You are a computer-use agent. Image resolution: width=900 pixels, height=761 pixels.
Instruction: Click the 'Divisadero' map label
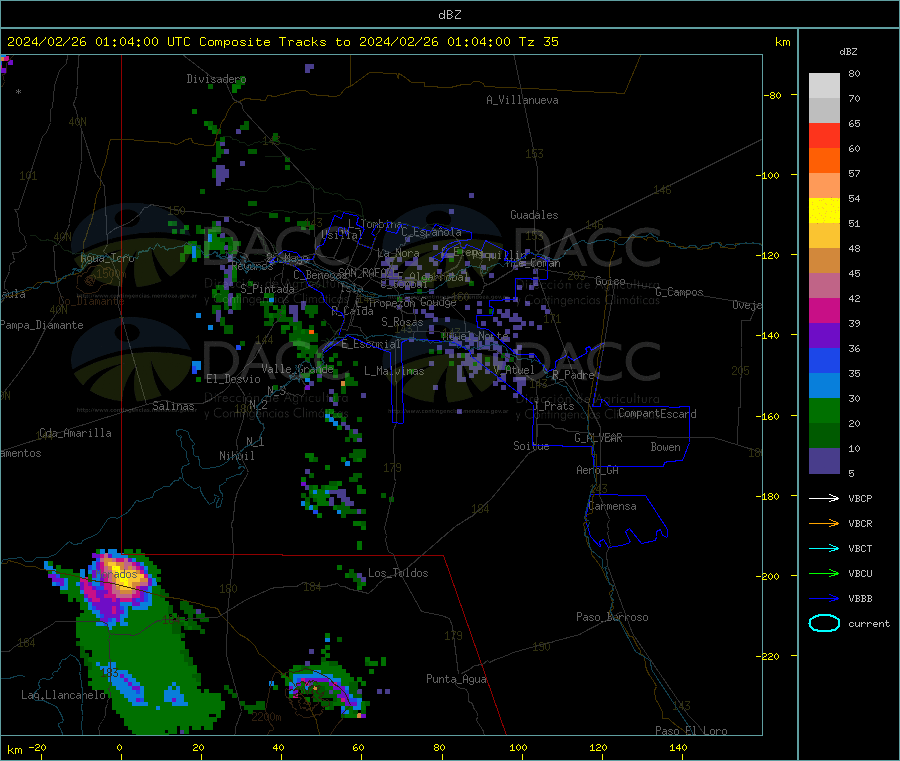pos(216,79)
